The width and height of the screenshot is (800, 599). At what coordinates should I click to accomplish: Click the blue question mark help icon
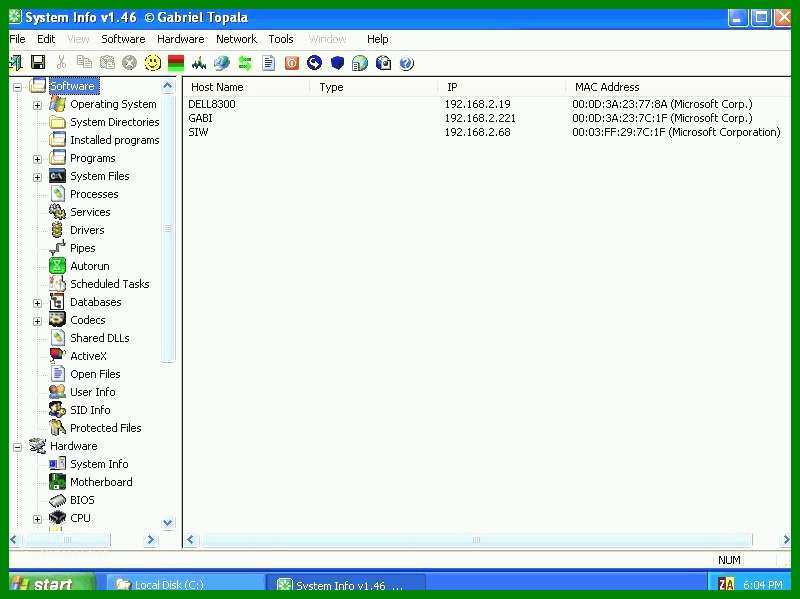point(407,63)
